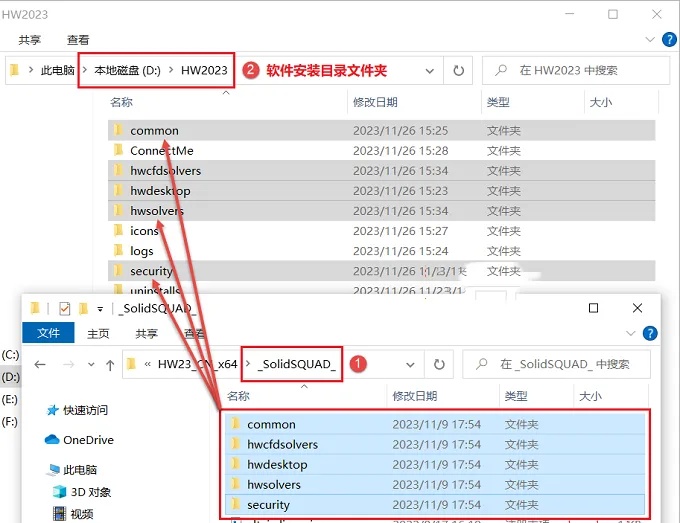The height and width of the screenshot is (523, 680).
Task: Click the 本地磁盘 (D:) breadcrumb
Action: click(x=128, y=70)
